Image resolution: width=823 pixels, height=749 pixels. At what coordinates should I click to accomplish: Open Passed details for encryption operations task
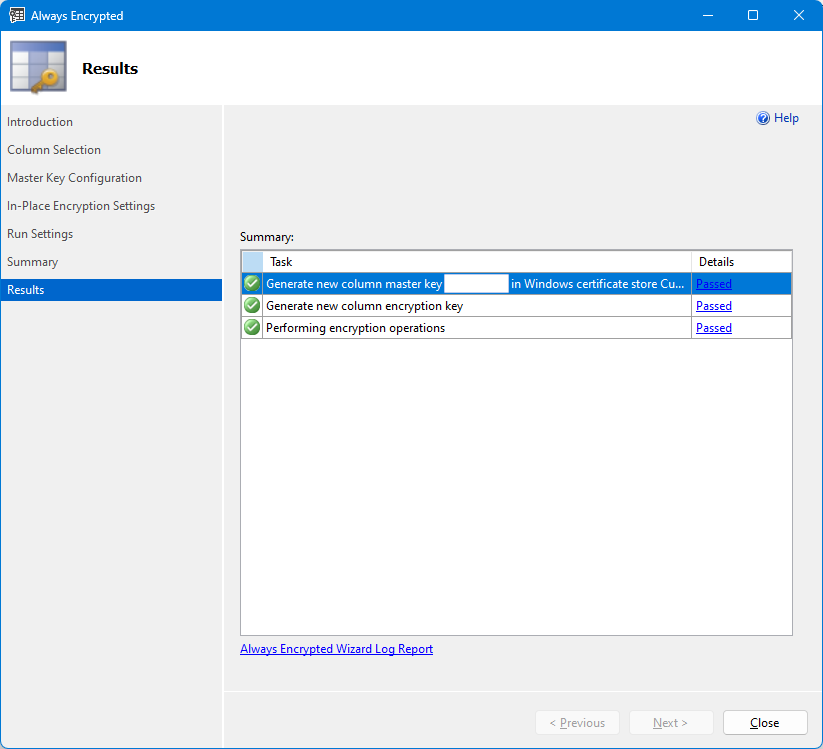pos(713,327)
